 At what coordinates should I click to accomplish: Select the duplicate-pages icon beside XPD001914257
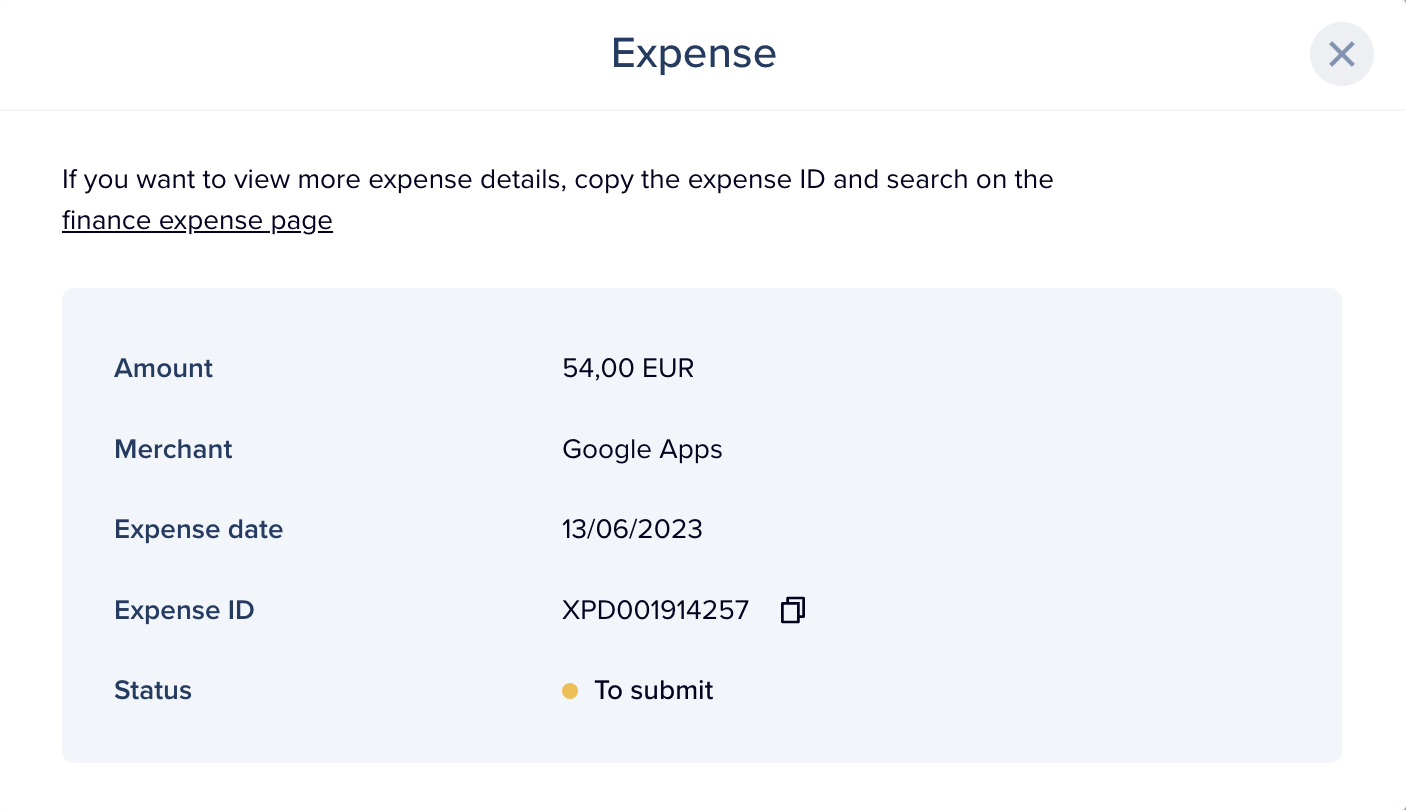(791, 610)
